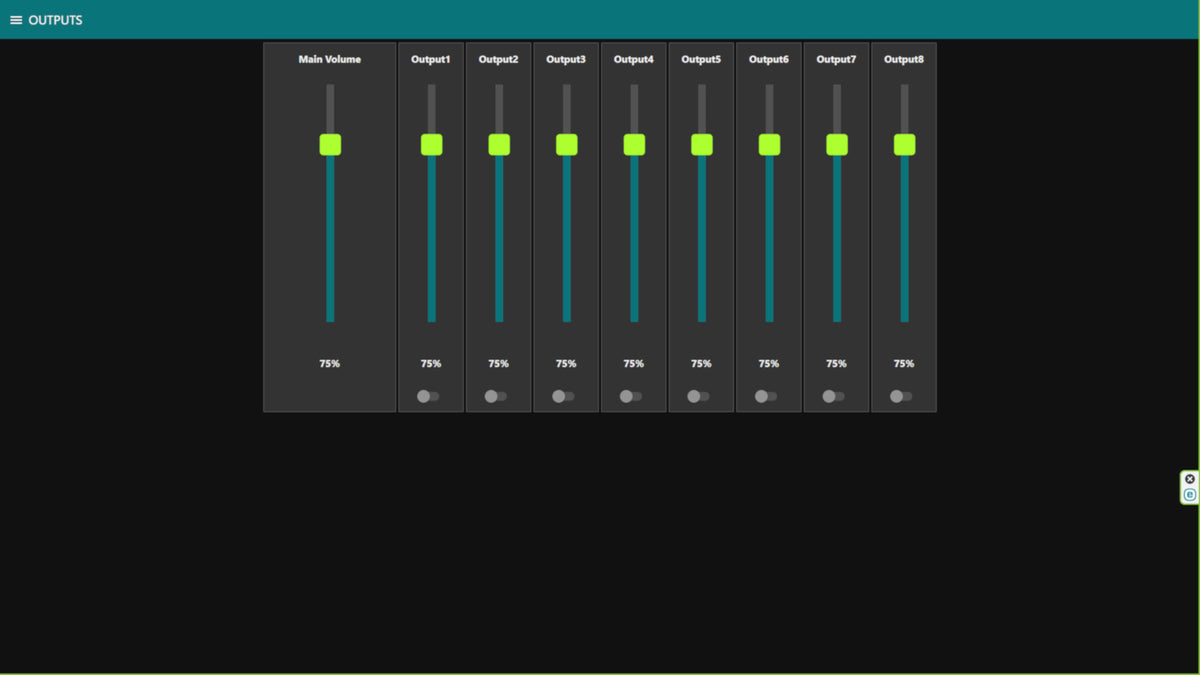This screenshot has height=675, width=1200.
Task: Turn on the Output4 toggle switch
Action: pyautogui.click(x=632, y=396)
